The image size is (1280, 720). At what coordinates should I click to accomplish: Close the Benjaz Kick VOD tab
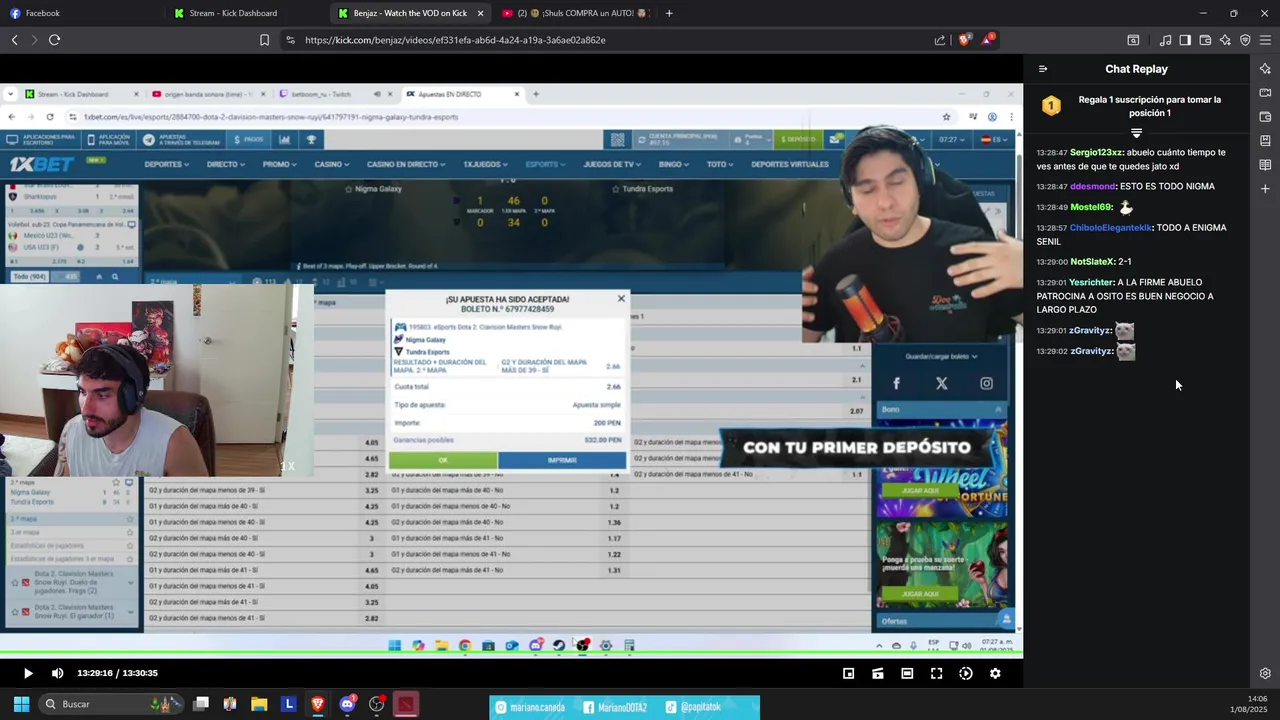(481, 13)
